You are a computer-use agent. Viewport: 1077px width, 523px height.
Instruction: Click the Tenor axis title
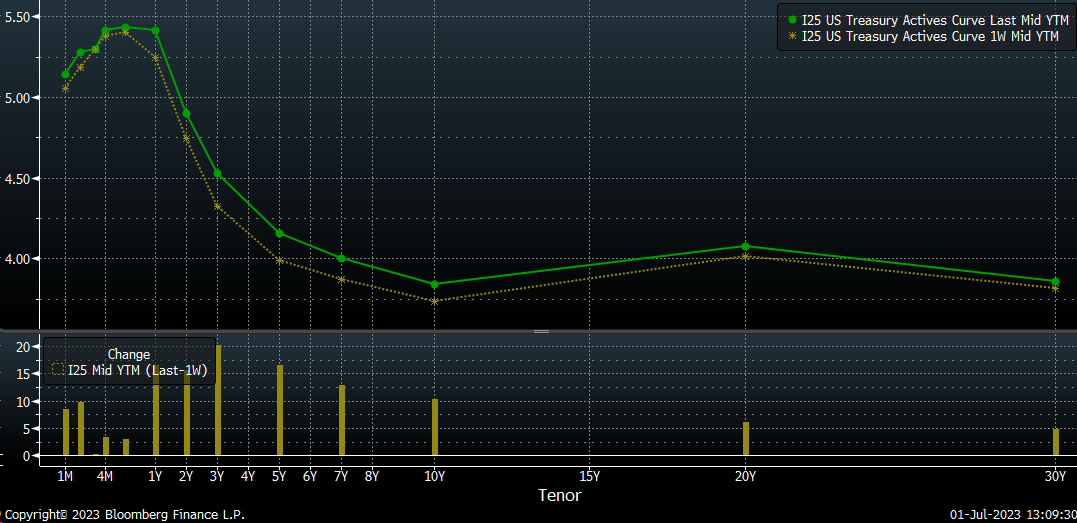point(560,495)
